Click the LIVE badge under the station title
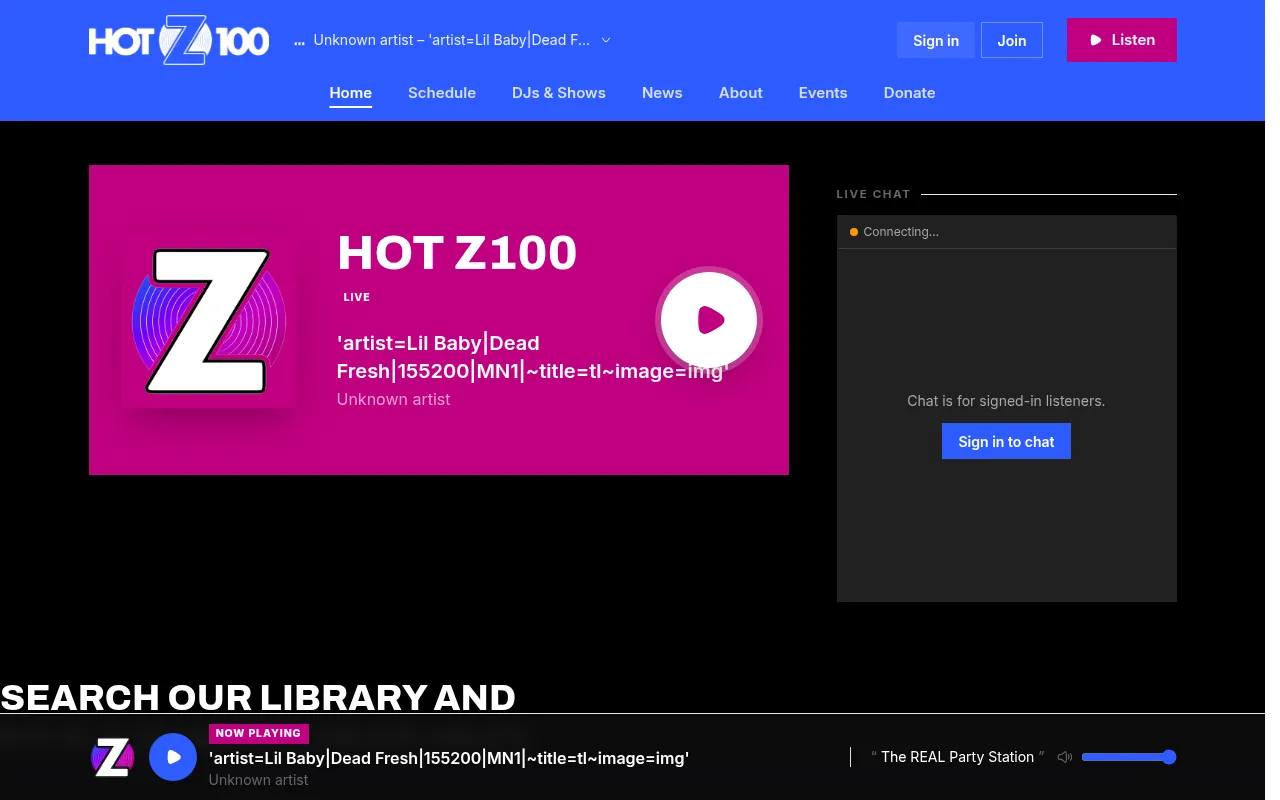 (357, 297)
